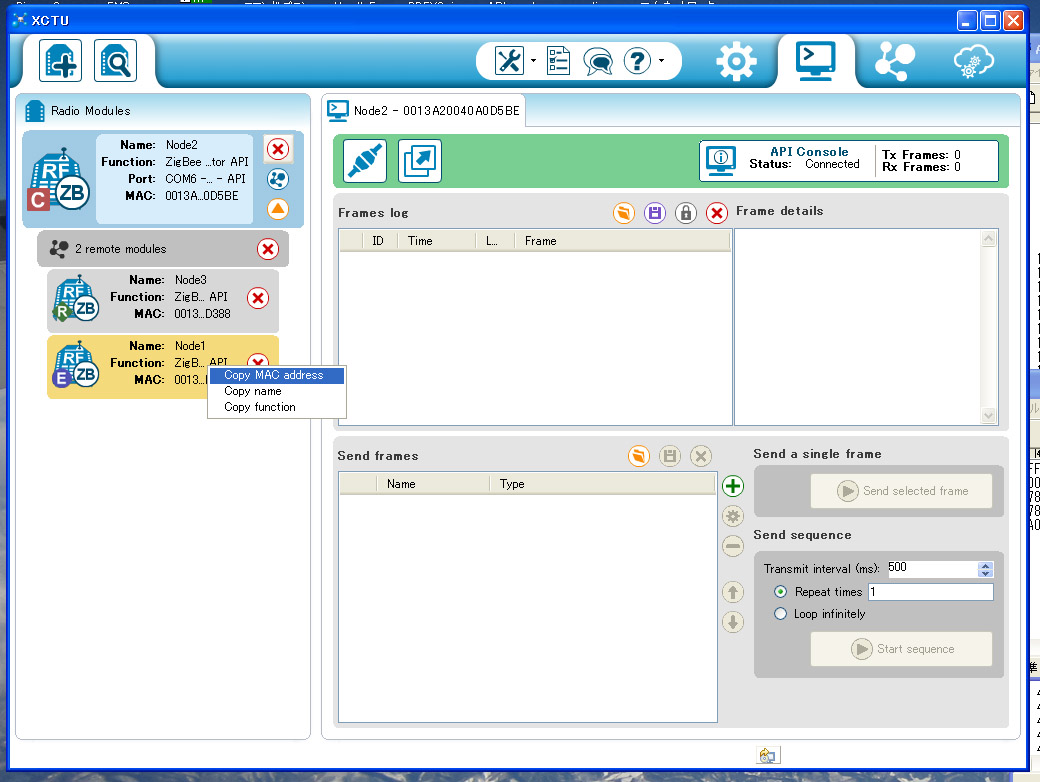This screenshot has height=782, width=1040.
Task: Expand the Tools dropdown arrow
Action: 533,61
